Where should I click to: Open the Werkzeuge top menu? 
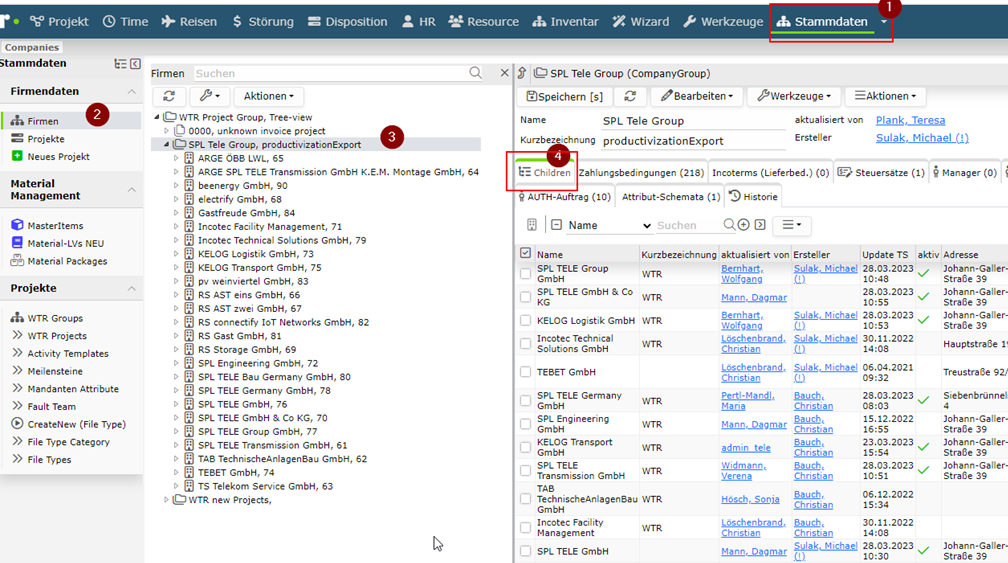723,21
